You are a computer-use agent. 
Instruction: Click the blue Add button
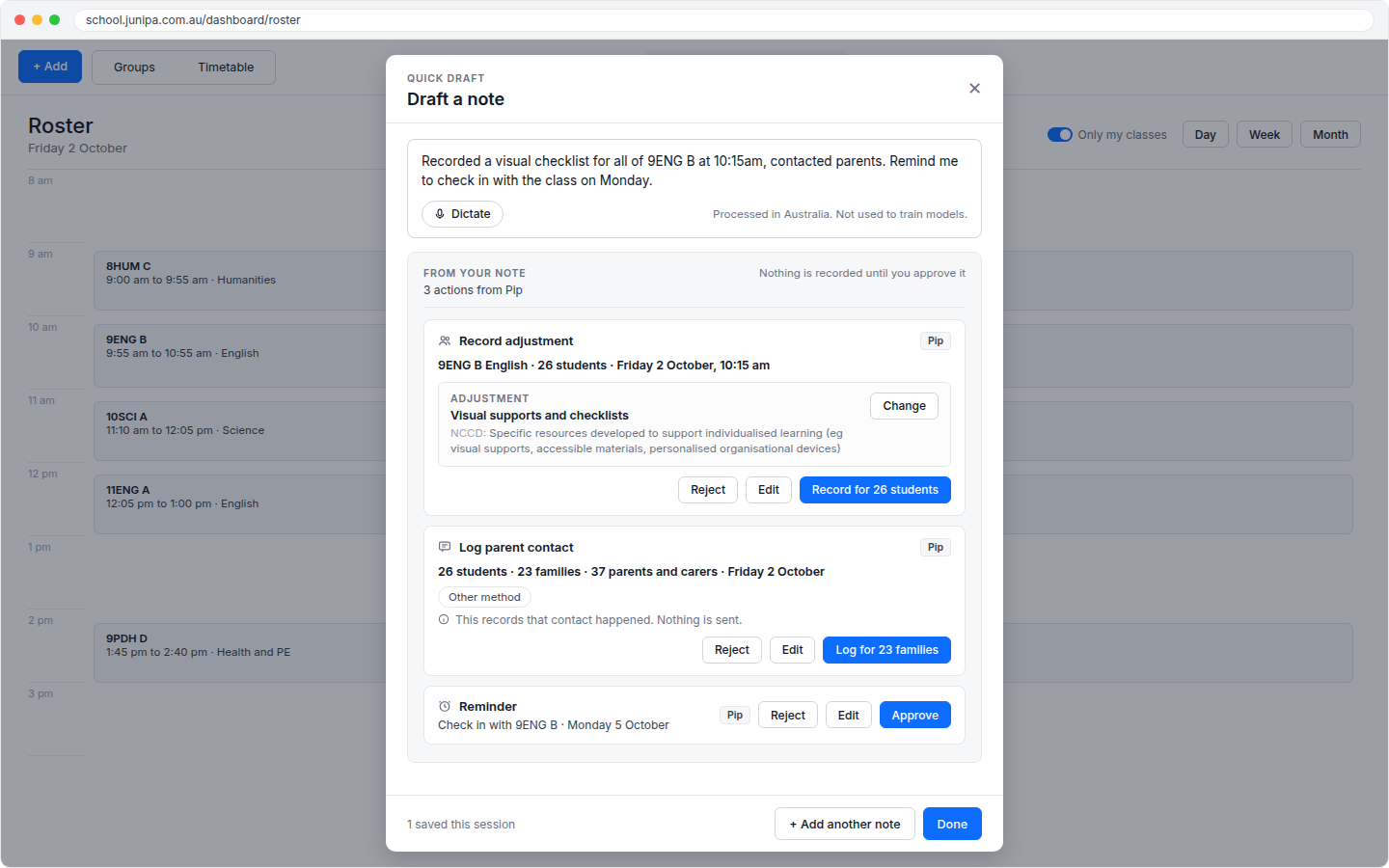(x=50, y=67)
